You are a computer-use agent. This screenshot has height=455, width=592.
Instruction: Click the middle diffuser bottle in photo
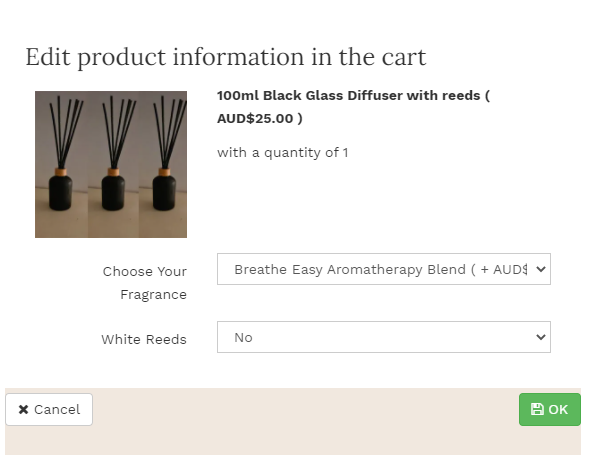pyautogui.click(x=113, y=189)
